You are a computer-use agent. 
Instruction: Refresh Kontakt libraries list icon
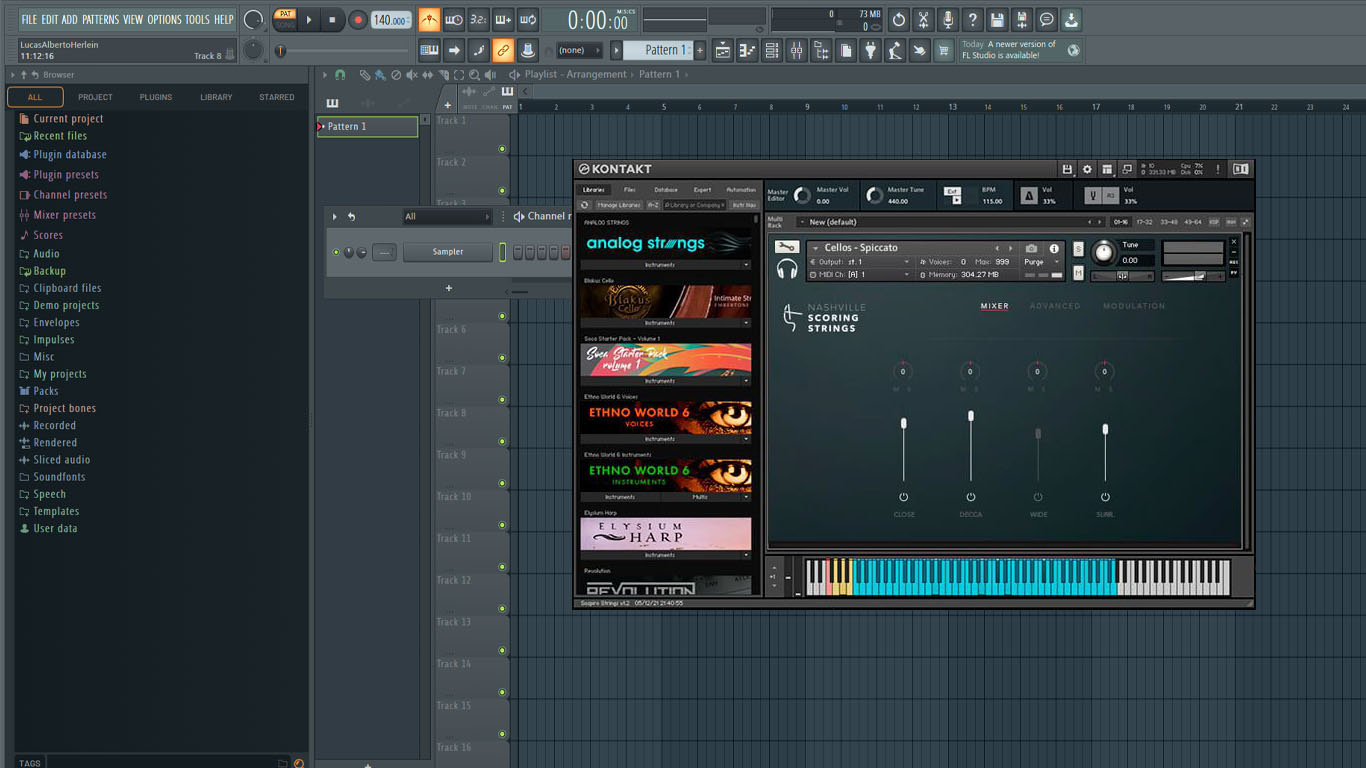pyautogui.click(x=586, y=205)
